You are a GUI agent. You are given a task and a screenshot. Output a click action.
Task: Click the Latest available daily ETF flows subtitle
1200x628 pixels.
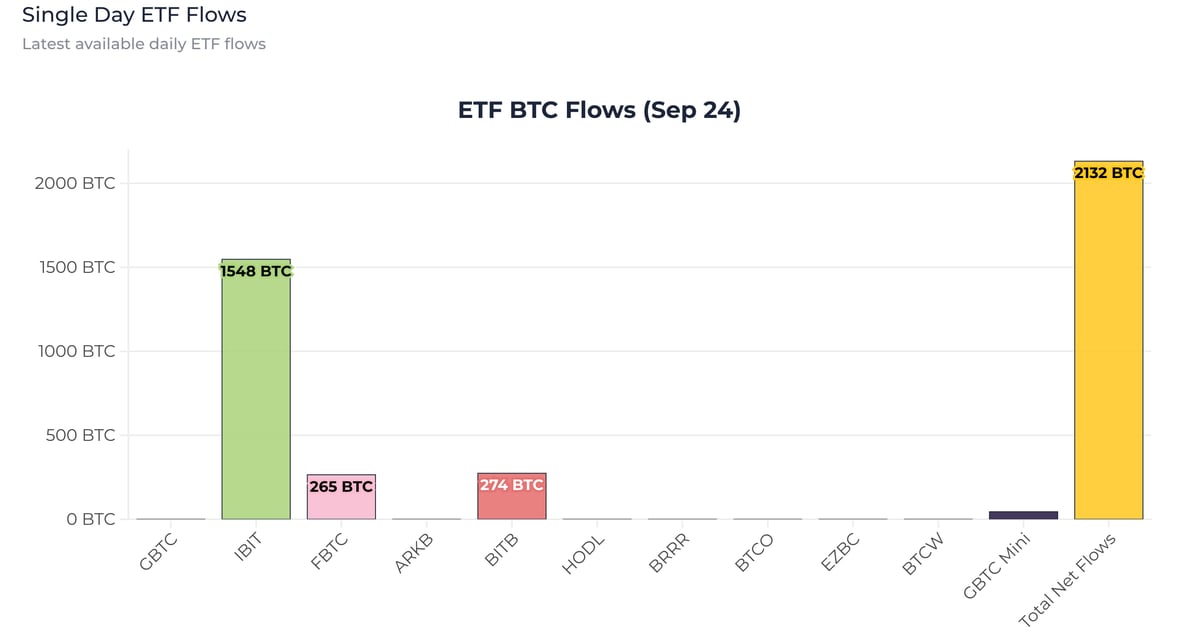tap(144, 44)
